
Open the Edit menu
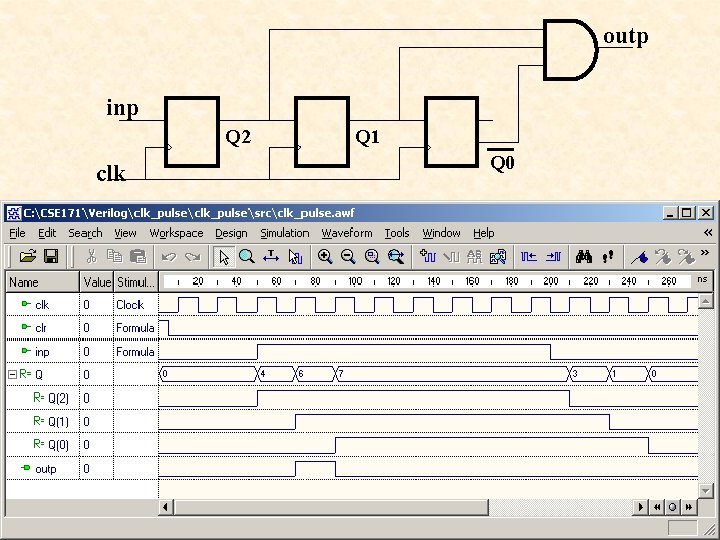click(x=47, y=233)
